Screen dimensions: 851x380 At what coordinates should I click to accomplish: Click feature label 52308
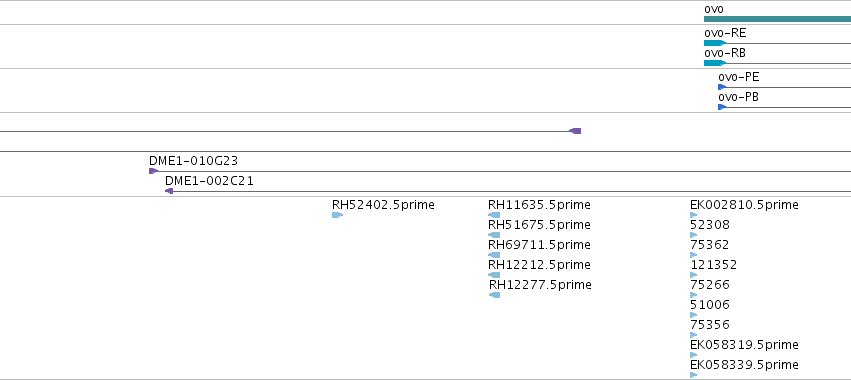click(x=710, y=225)
